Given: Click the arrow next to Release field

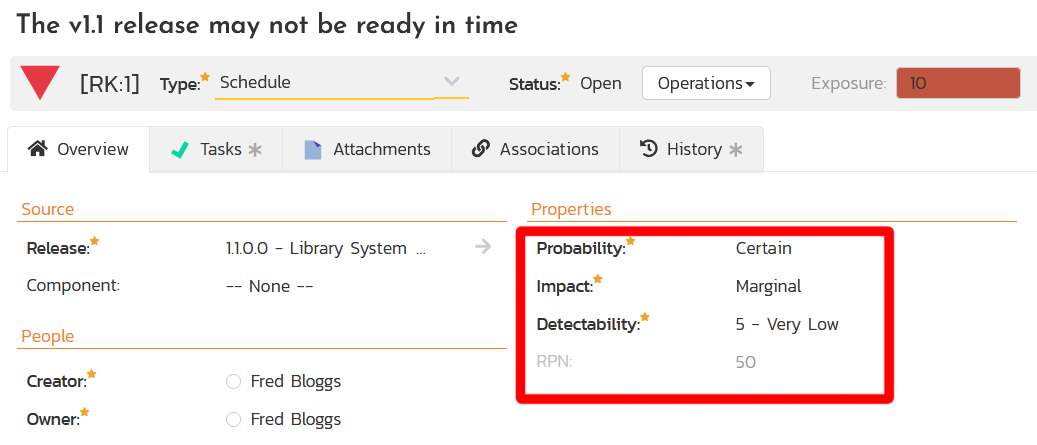Looking at the screenshot, I should click(483, 247).
